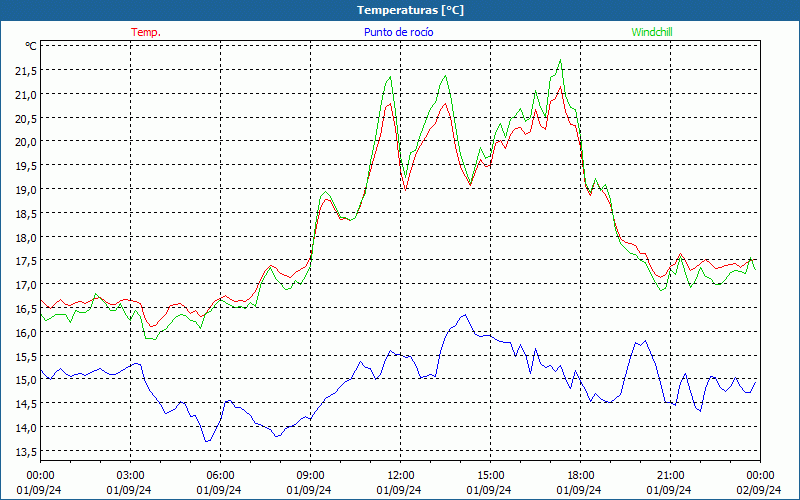This screenshot has width=800, height=500.
Task: Click the '03:00' time label
Action: pos(131,476)
